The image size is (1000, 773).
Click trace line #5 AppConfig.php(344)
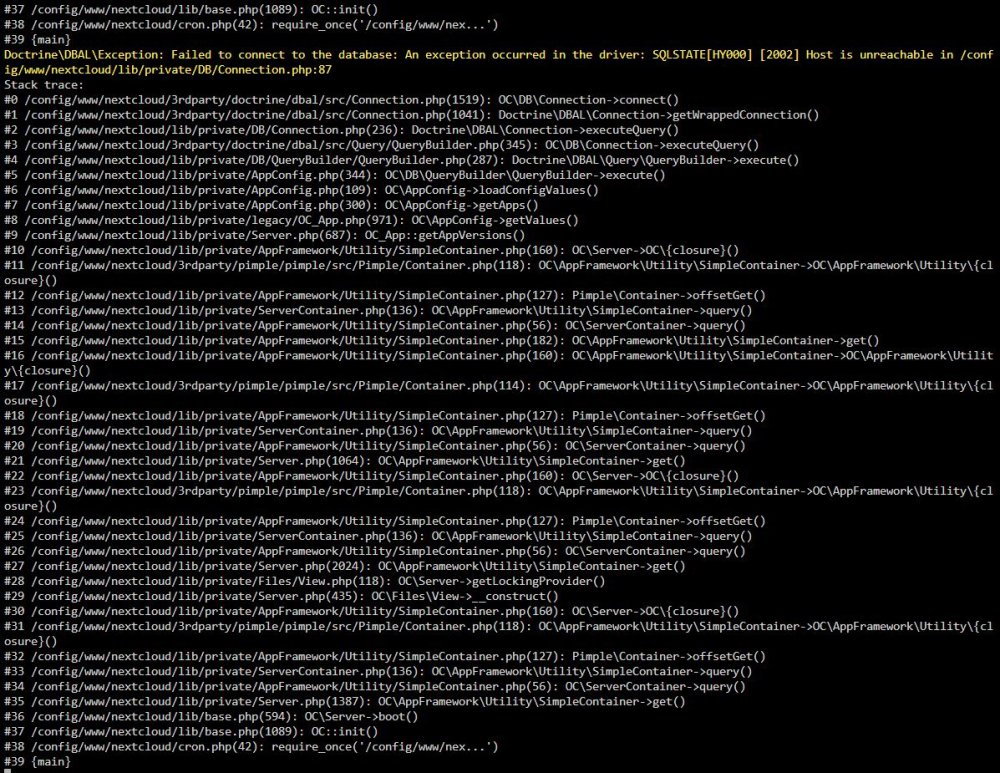pos(334,175)
